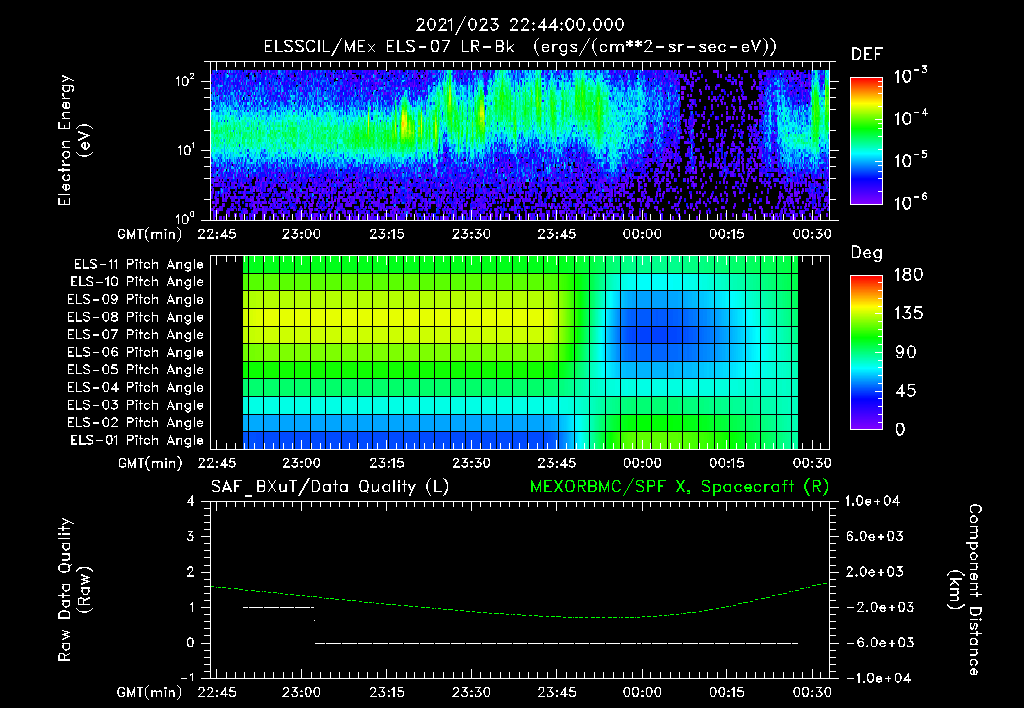This screenshot has height=708, width=1024.
Task: Select the ELS-04 Pitch Angle row label
Action: [135, 387]
